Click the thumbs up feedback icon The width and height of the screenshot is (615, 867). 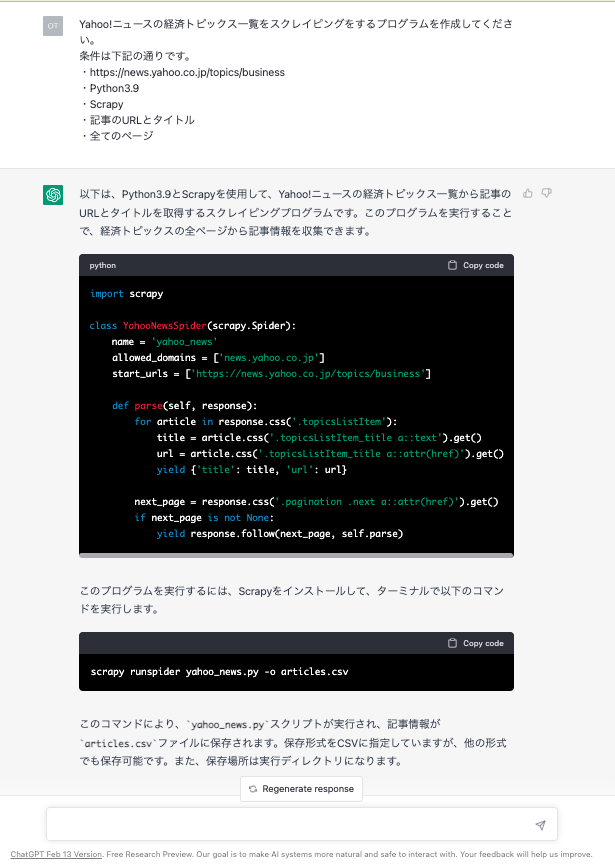click(528, 193)
